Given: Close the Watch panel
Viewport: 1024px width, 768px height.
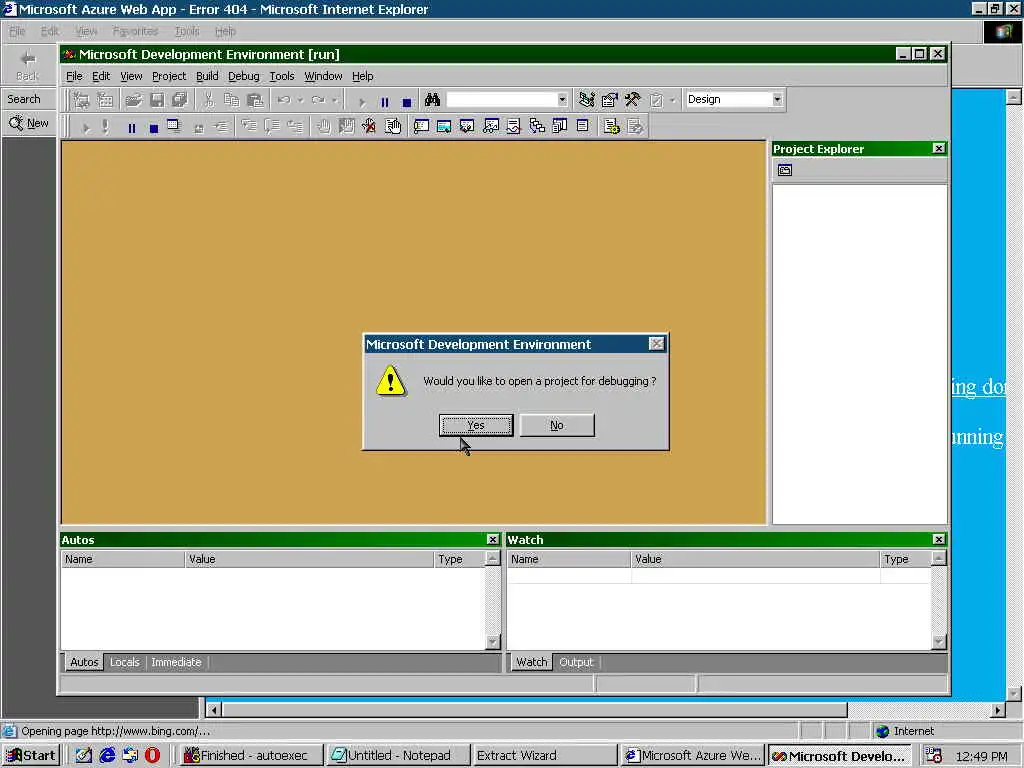Looking at the screenshot, I should point(938,539).
